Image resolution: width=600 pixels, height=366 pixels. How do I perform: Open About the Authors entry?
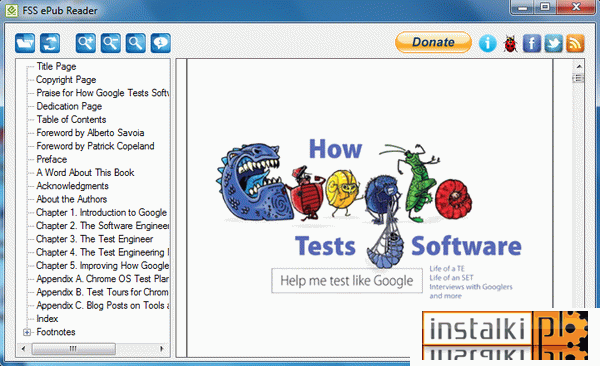[72, 199]
